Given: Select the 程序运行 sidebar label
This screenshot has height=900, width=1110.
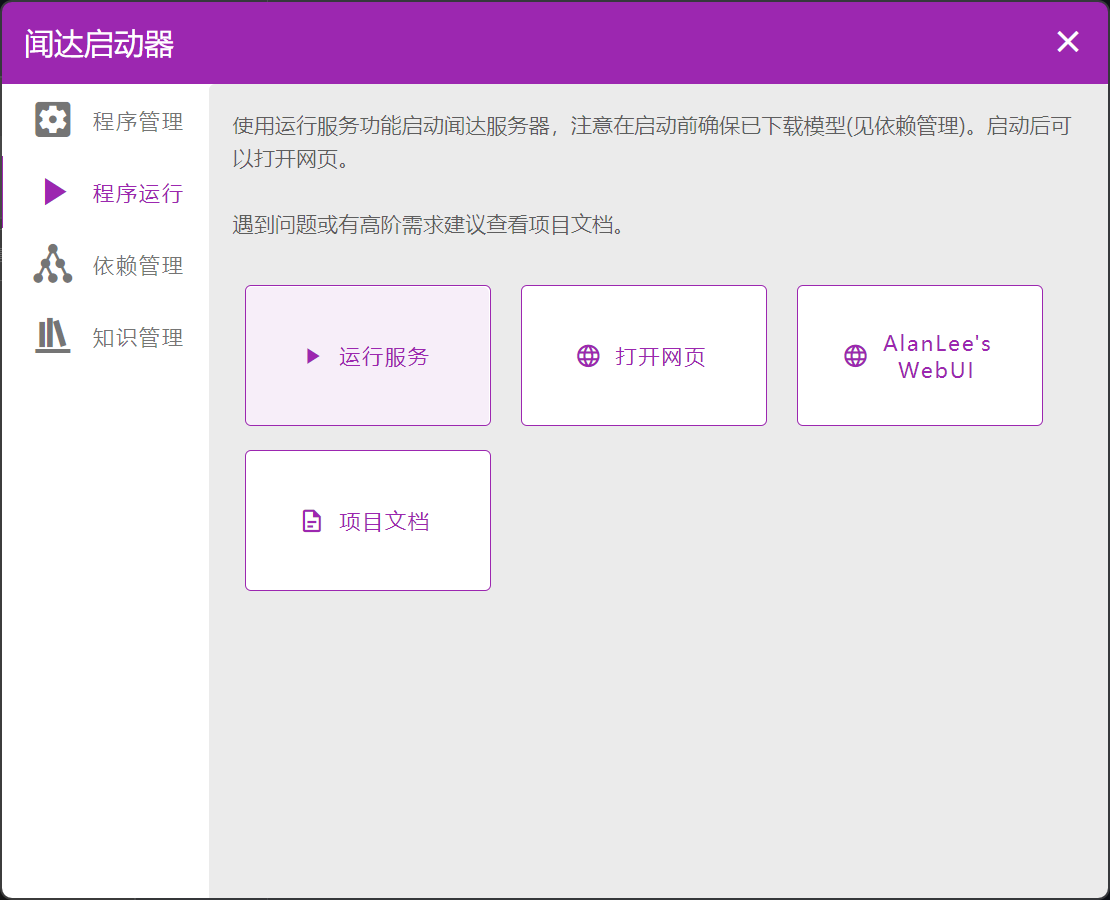Looking at the screenshot, I should (x=138, y=193).
